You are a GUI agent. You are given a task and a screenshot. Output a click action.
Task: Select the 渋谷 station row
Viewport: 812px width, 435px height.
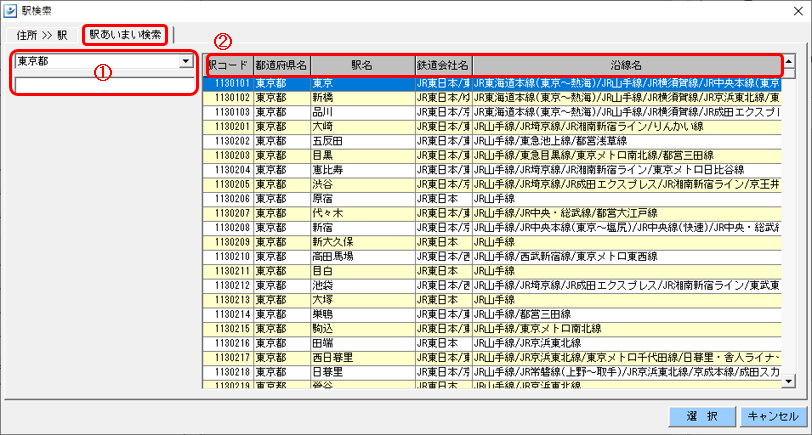coord(491,184)
